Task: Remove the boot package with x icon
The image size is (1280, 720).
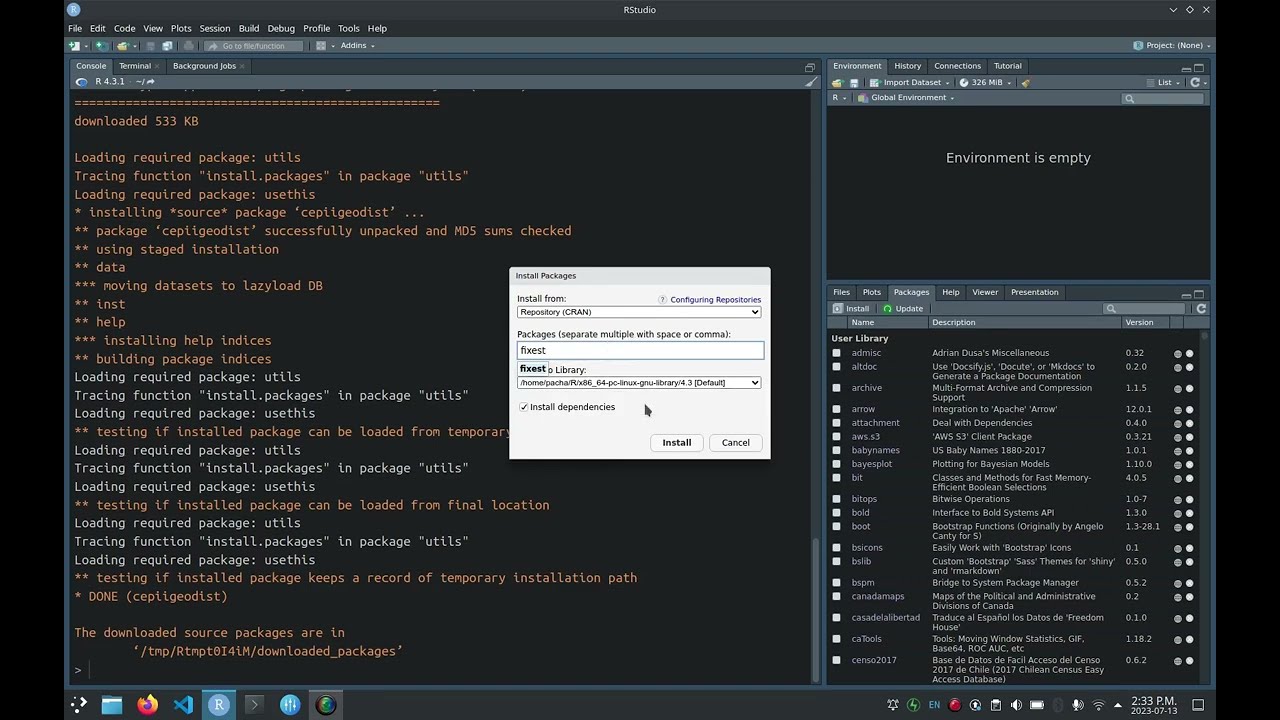Action: pos(1190,528)
